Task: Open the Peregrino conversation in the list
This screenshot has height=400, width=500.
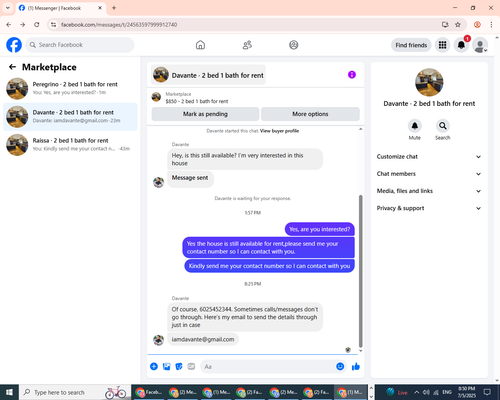Action: click(70, 89)
